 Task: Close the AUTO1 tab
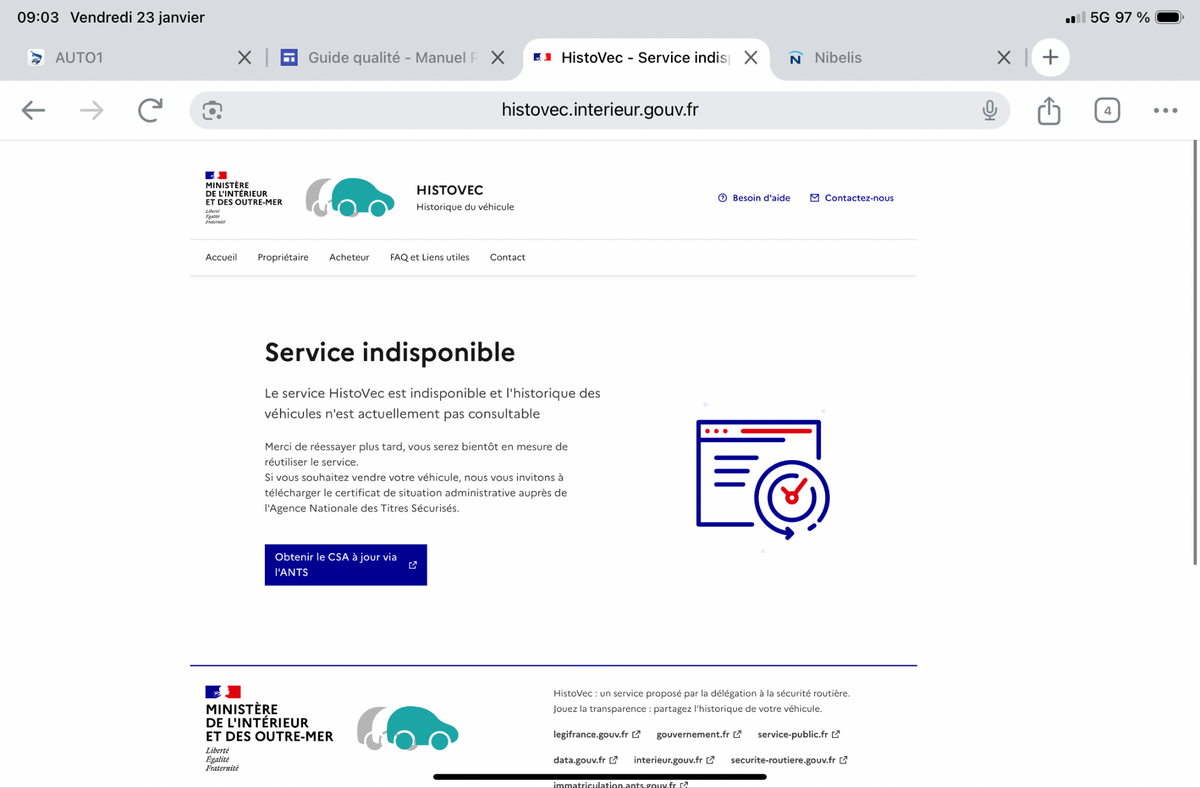[x=244, y=58]
